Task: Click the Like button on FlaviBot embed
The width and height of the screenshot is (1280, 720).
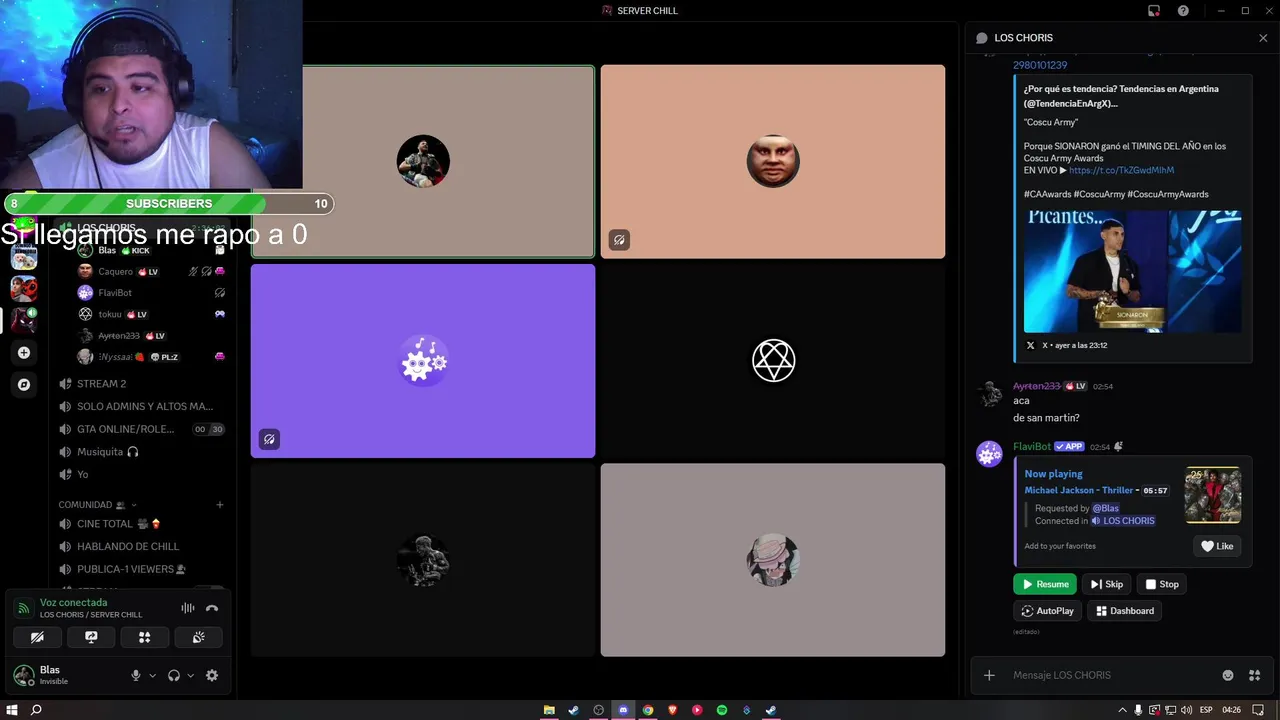Action: (1217, 546)
